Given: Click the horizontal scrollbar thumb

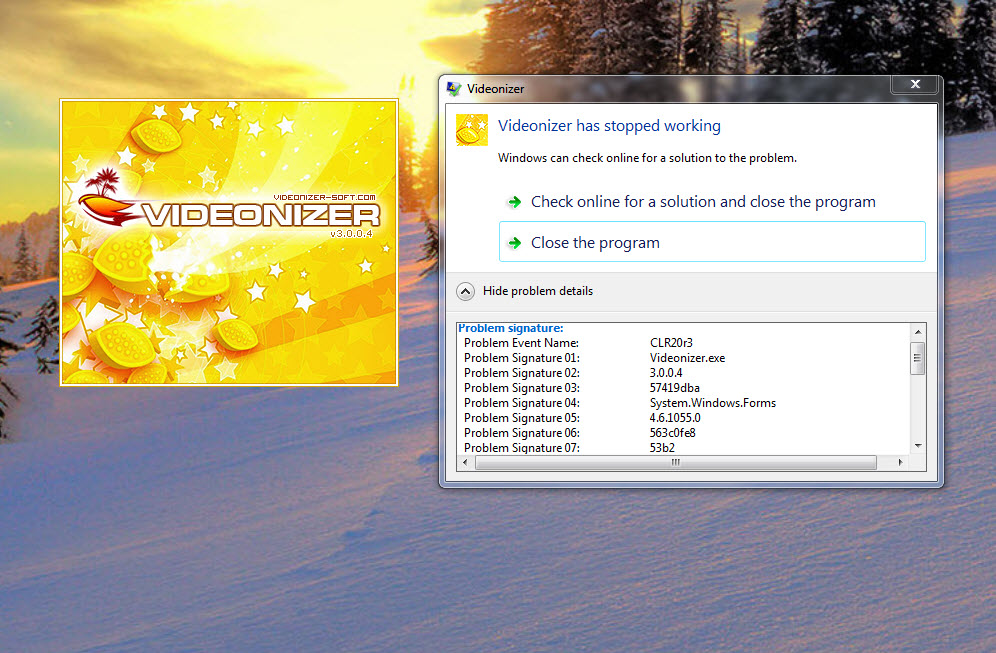Looking at the screenshot, I should point(676,462).
